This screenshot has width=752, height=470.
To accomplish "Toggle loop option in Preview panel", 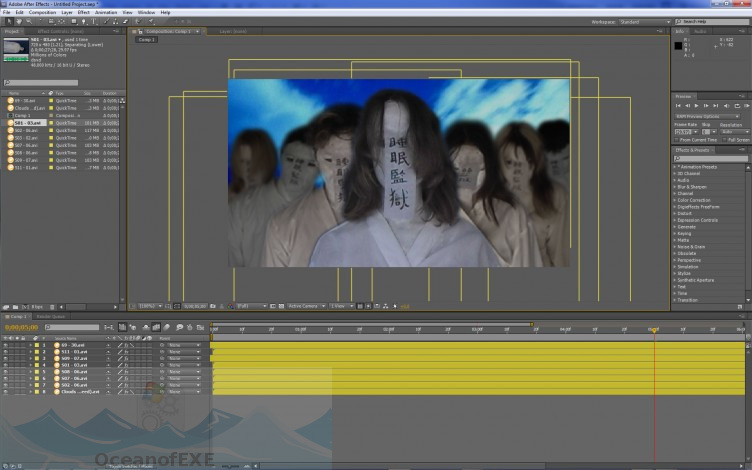I will [737, 106].
